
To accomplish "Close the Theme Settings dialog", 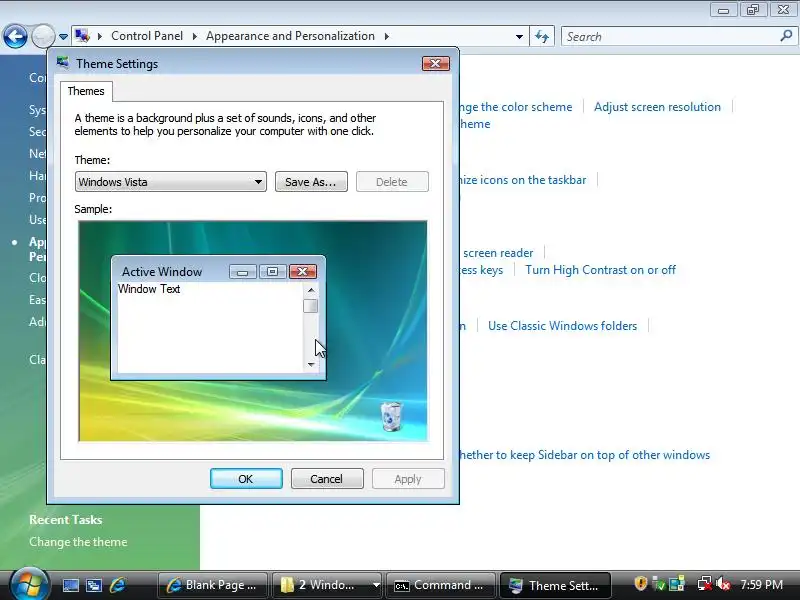I will click(436, 63).
